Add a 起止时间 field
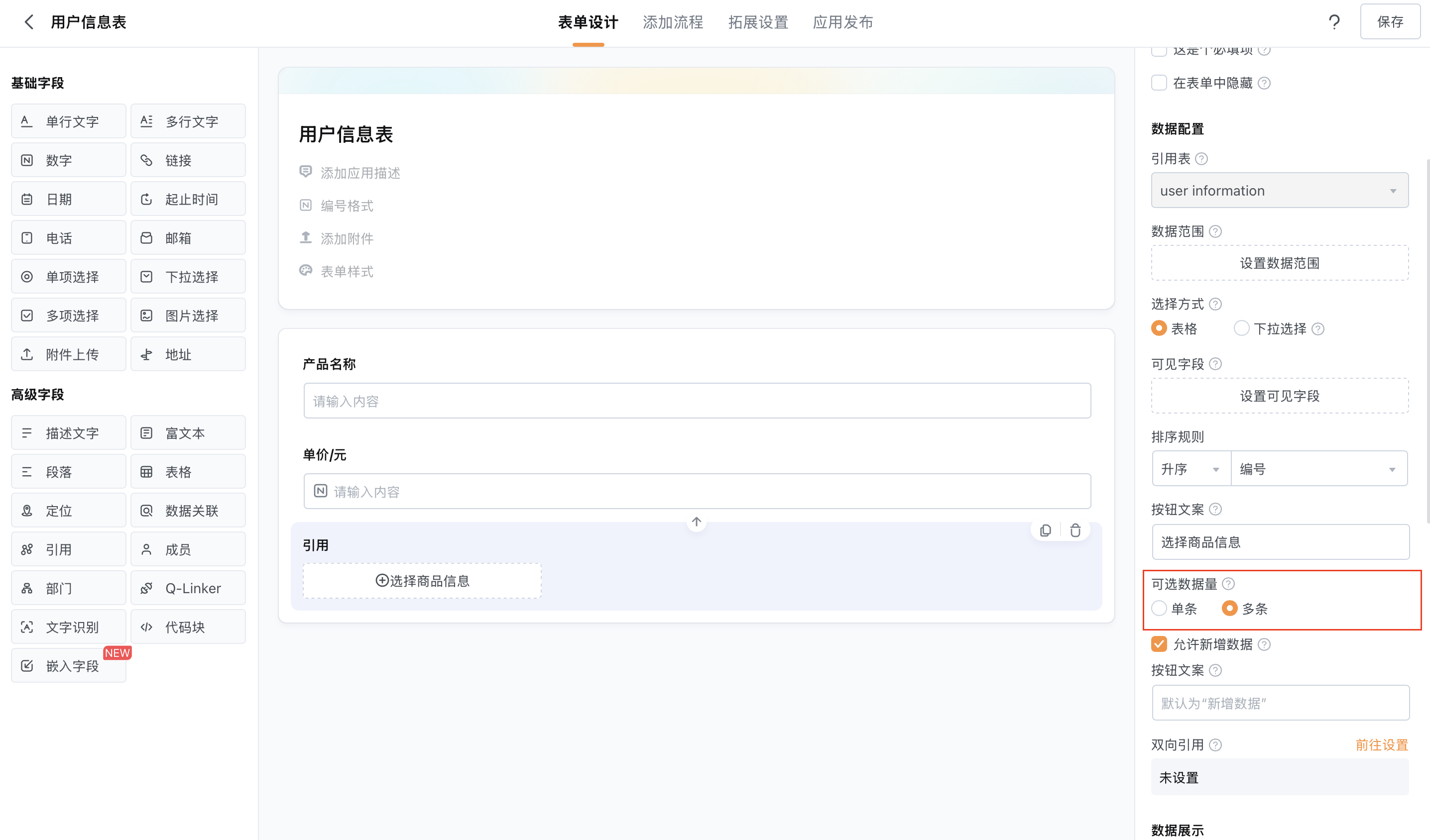This screenshot has height=840, width=1430. pyautogui.click(x=188, y=199)
